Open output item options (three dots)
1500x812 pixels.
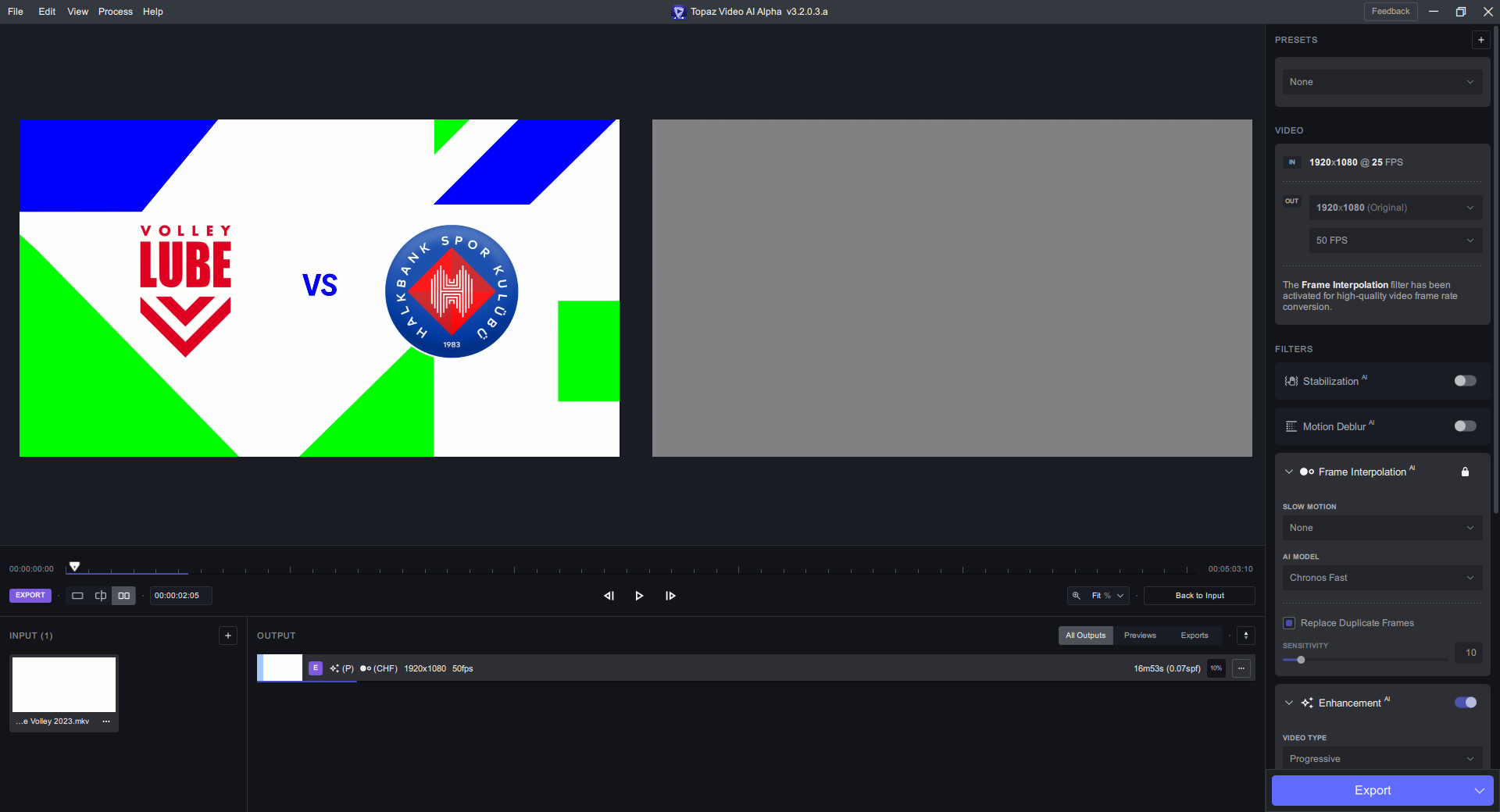click(1241, 668)
